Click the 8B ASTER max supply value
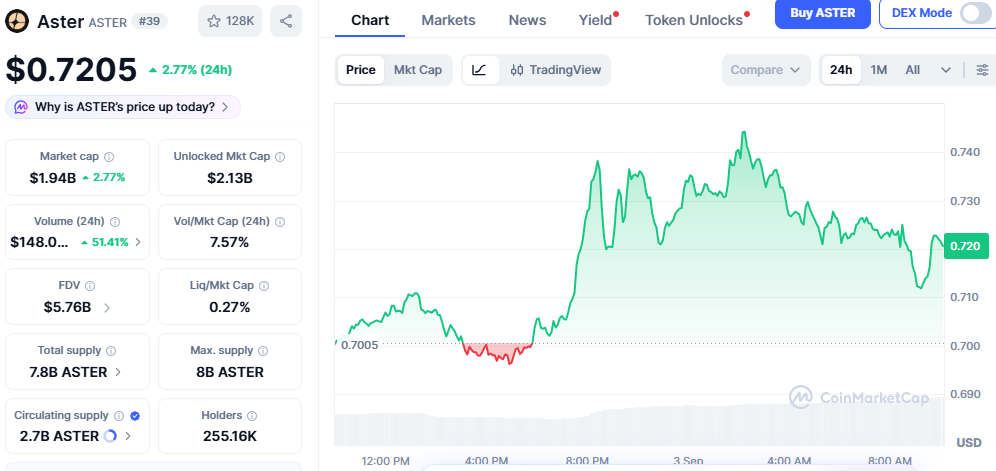 click(230, 372)
